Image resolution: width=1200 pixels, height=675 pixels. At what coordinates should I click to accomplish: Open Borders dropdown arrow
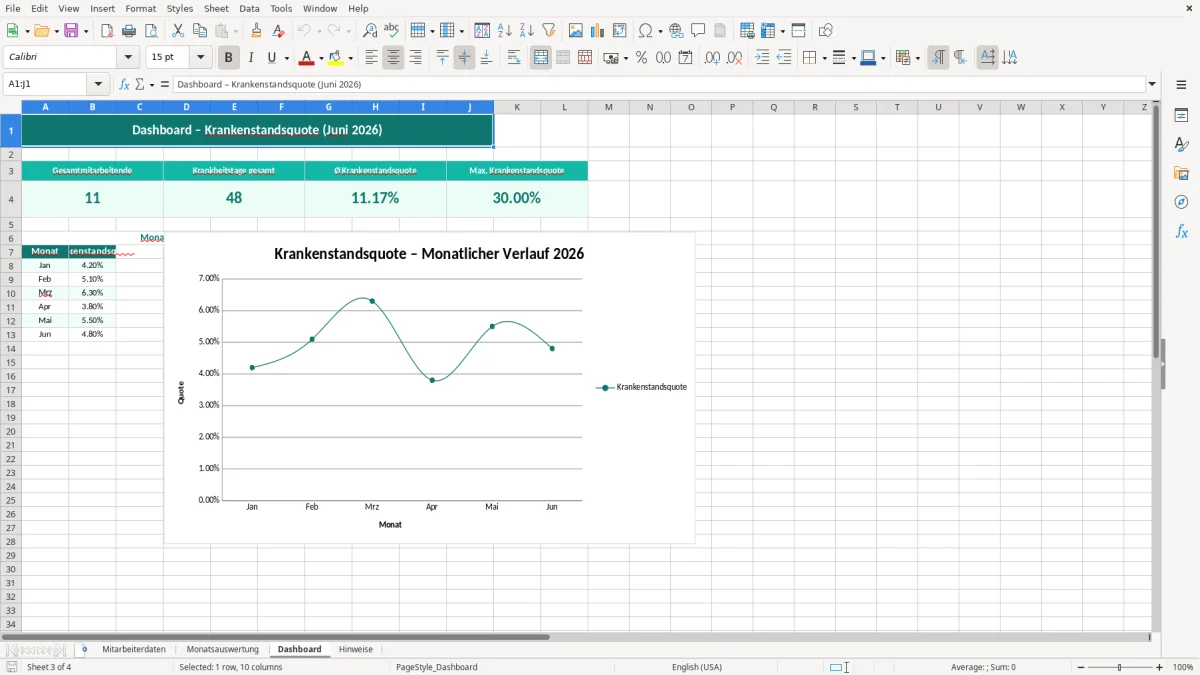823,58
